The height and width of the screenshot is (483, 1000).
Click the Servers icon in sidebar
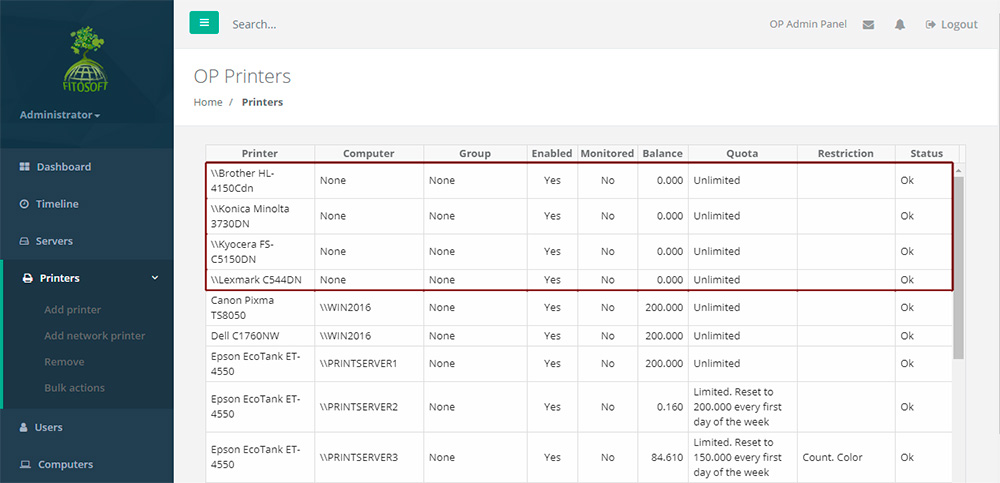(x=25, y=241)
